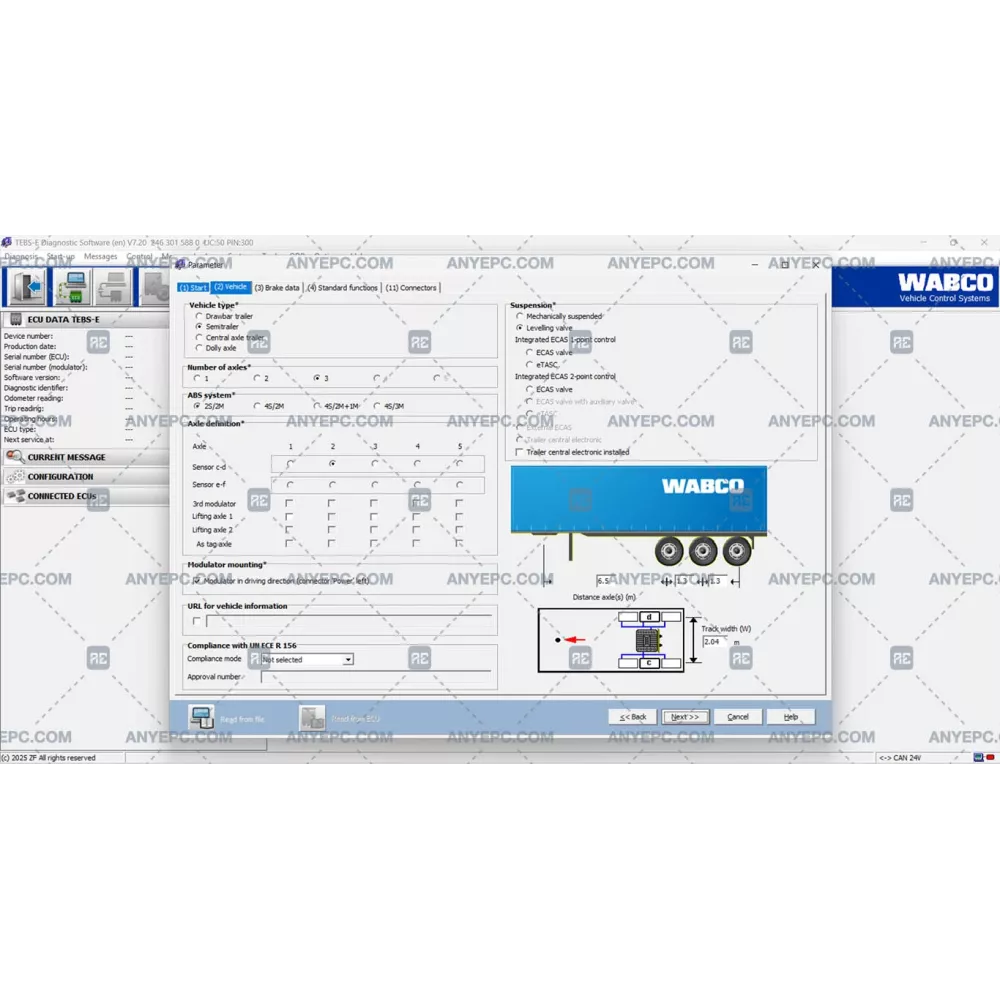Expand the CONNECTED ECUs panel
Screen dimensions: 1000x1000
(x=62, y=496)
